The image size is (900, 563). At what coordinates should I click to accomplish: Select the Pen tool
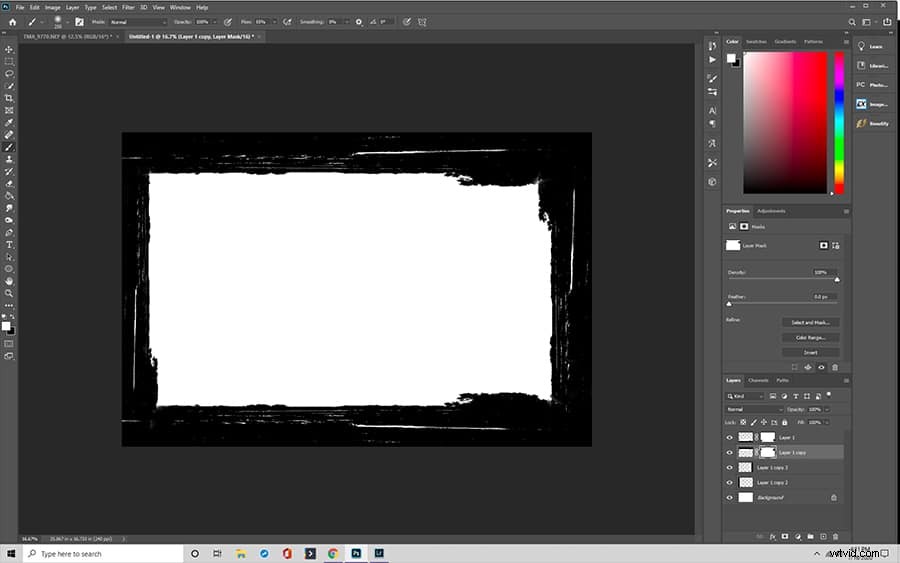[9, 232]
